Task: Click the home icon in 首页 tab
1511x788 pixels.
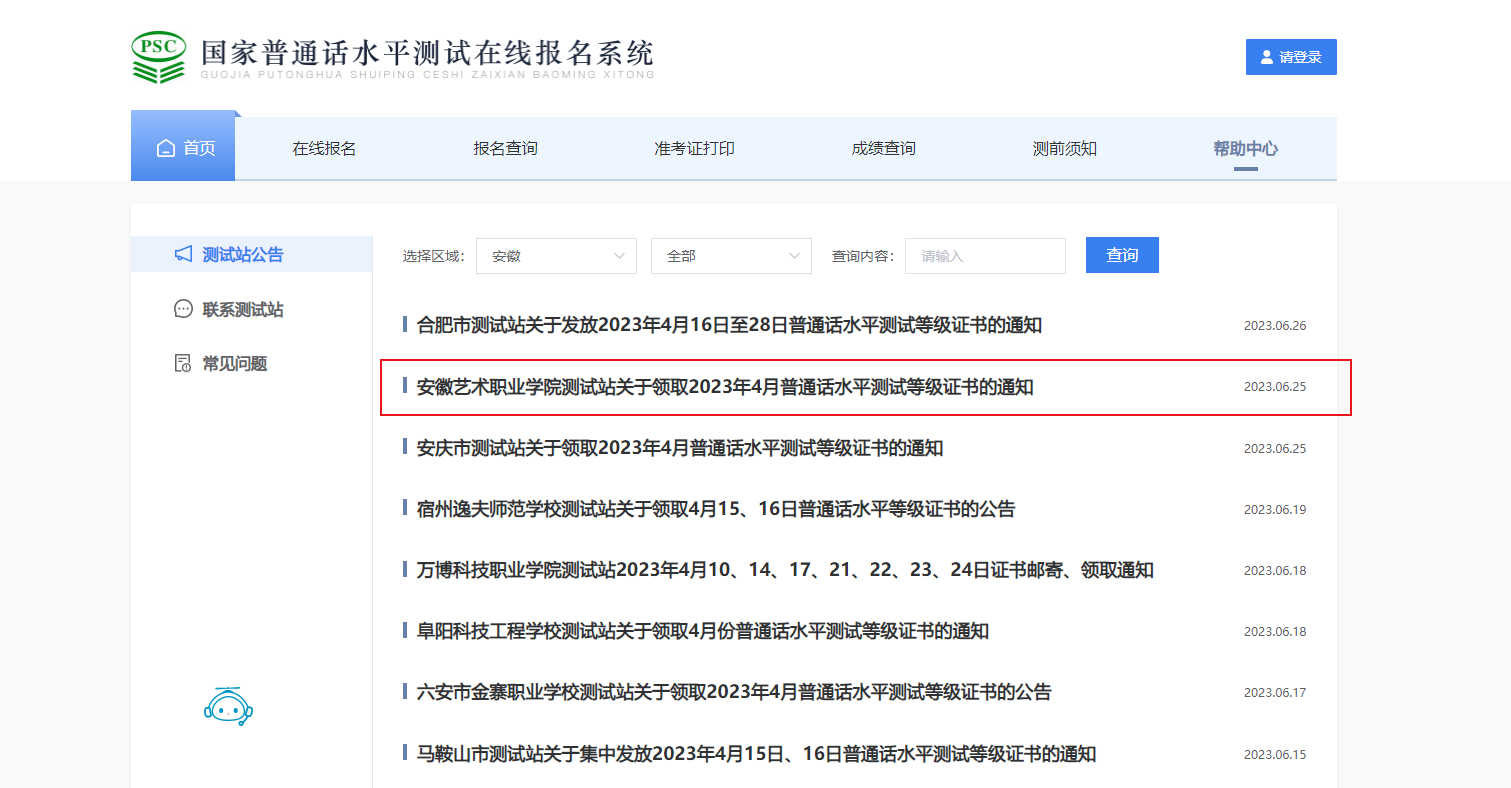Action: coord(166,148)
